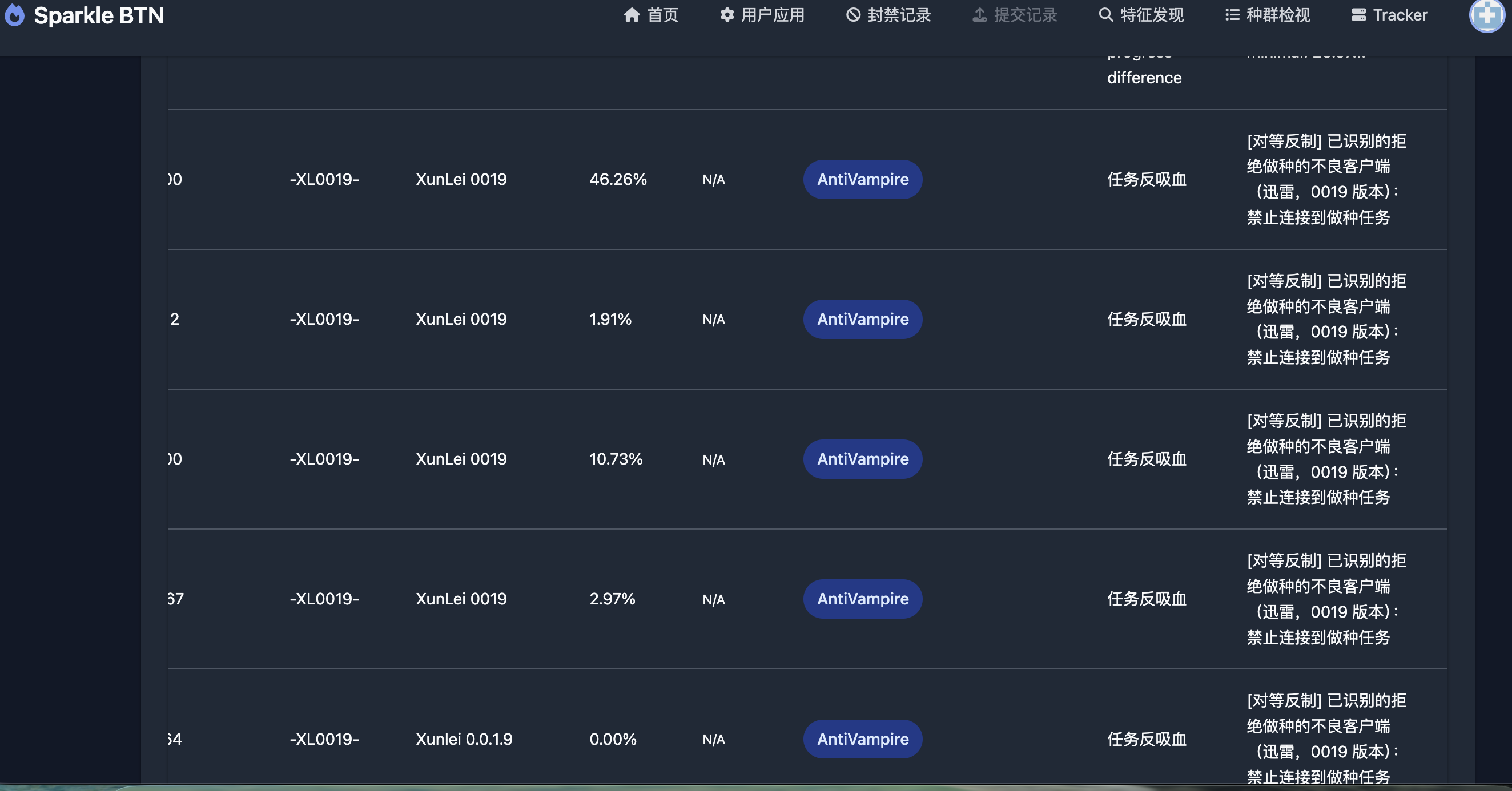
Task: Select the 1.91% progress value
Action: click(610, 319)
